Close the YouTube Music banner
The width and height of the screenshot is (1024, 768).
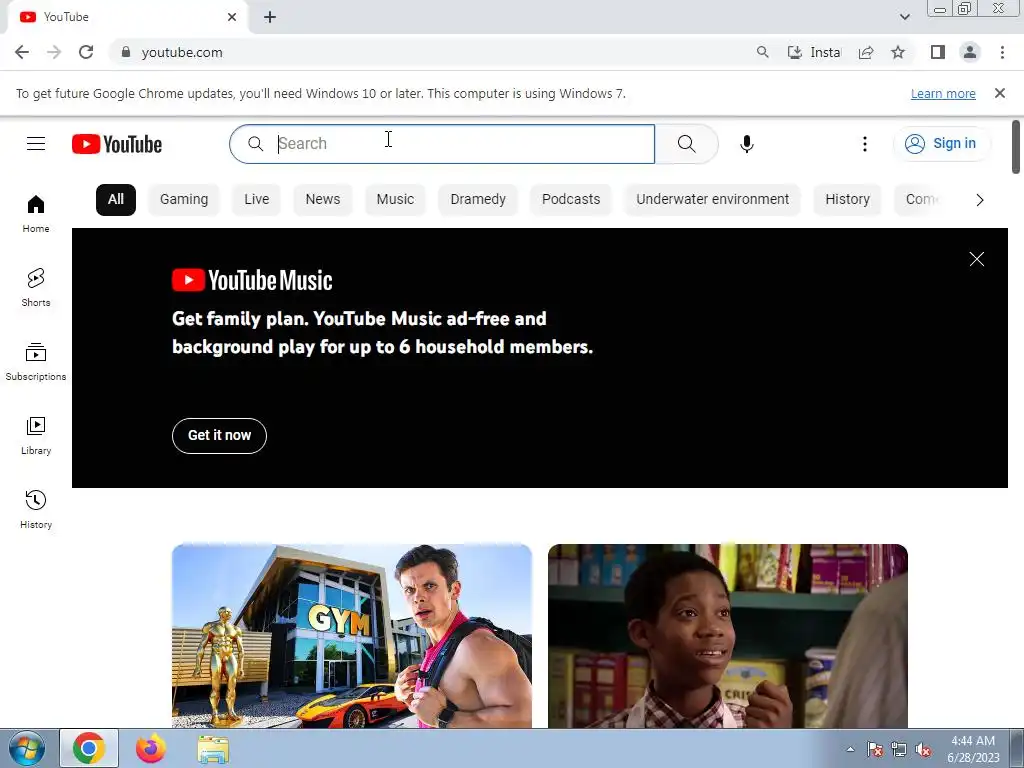tap(976, 259)
